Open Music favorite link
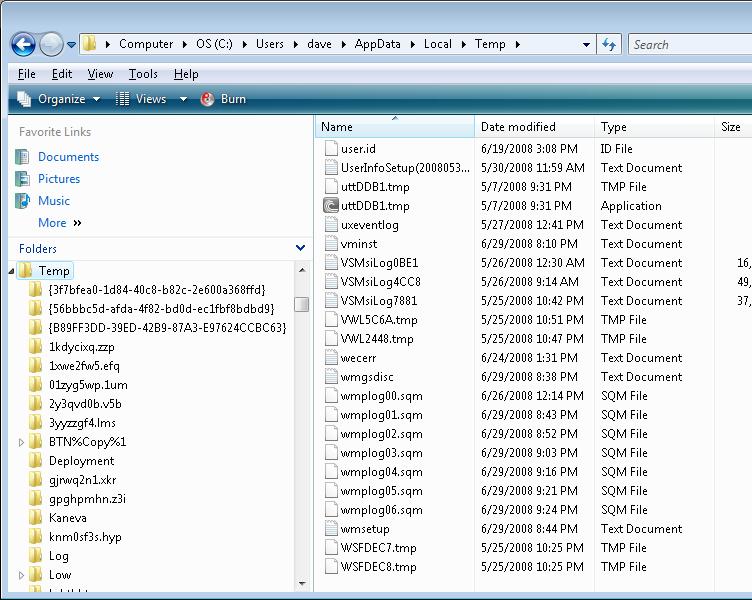 (54, 201)
